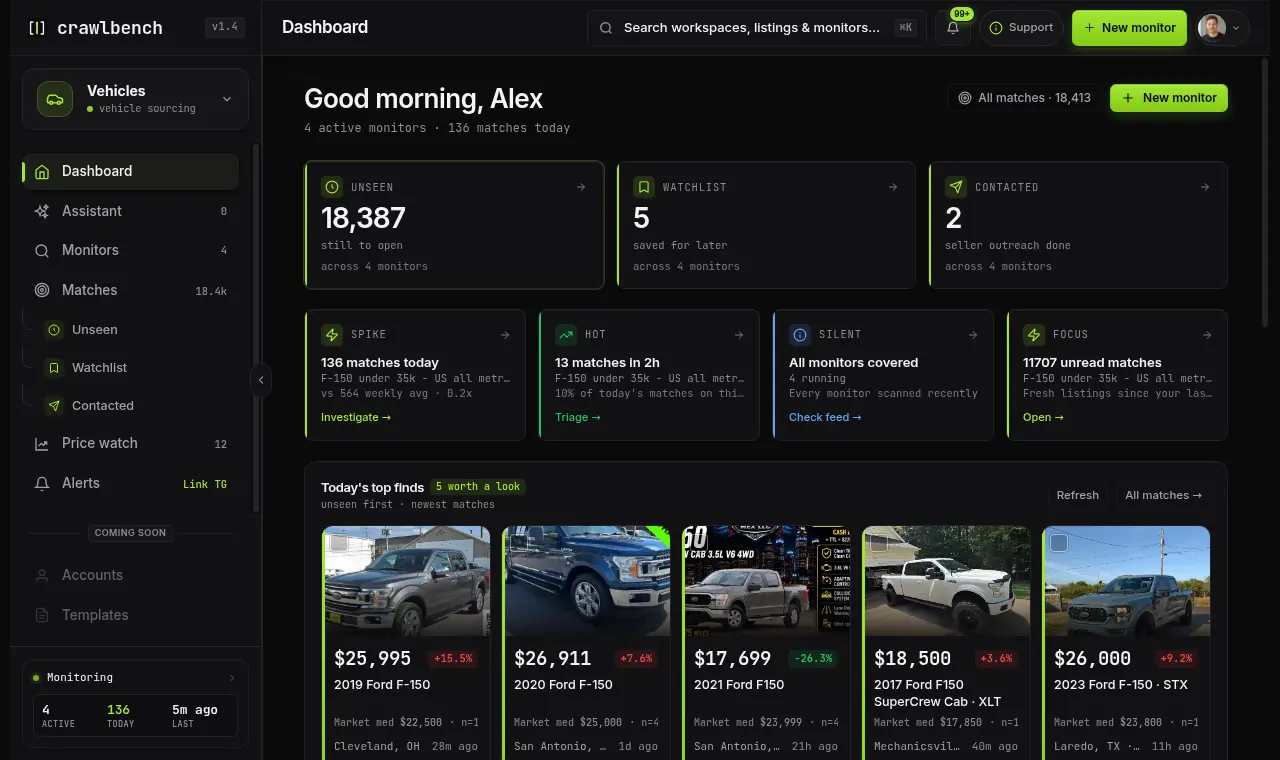Click the Unseen clock icon in sidebar
Screen dimensions: 1280x760
[x=54, y=329]
